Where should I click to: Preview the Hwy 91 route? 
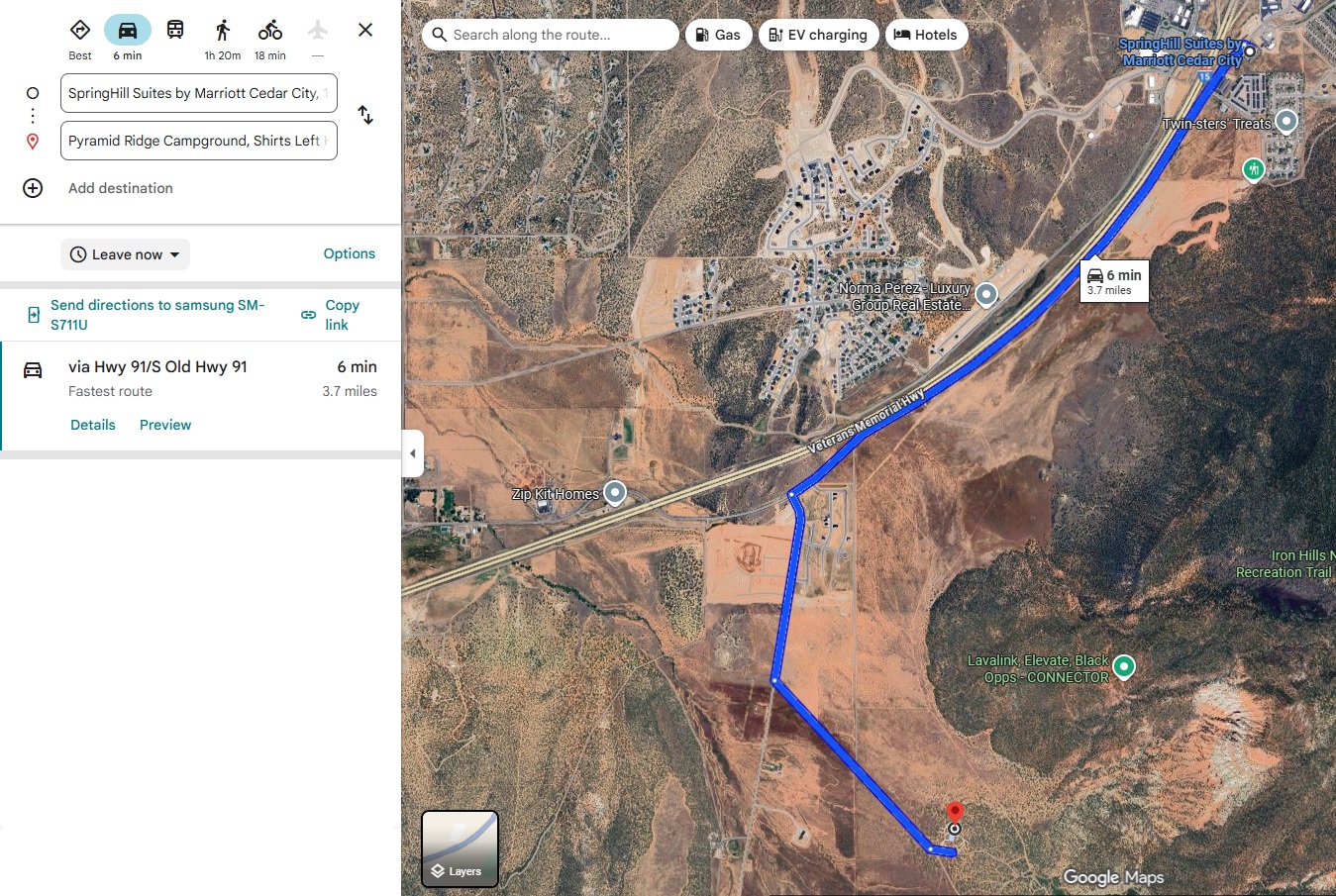(x=165, y=425)
